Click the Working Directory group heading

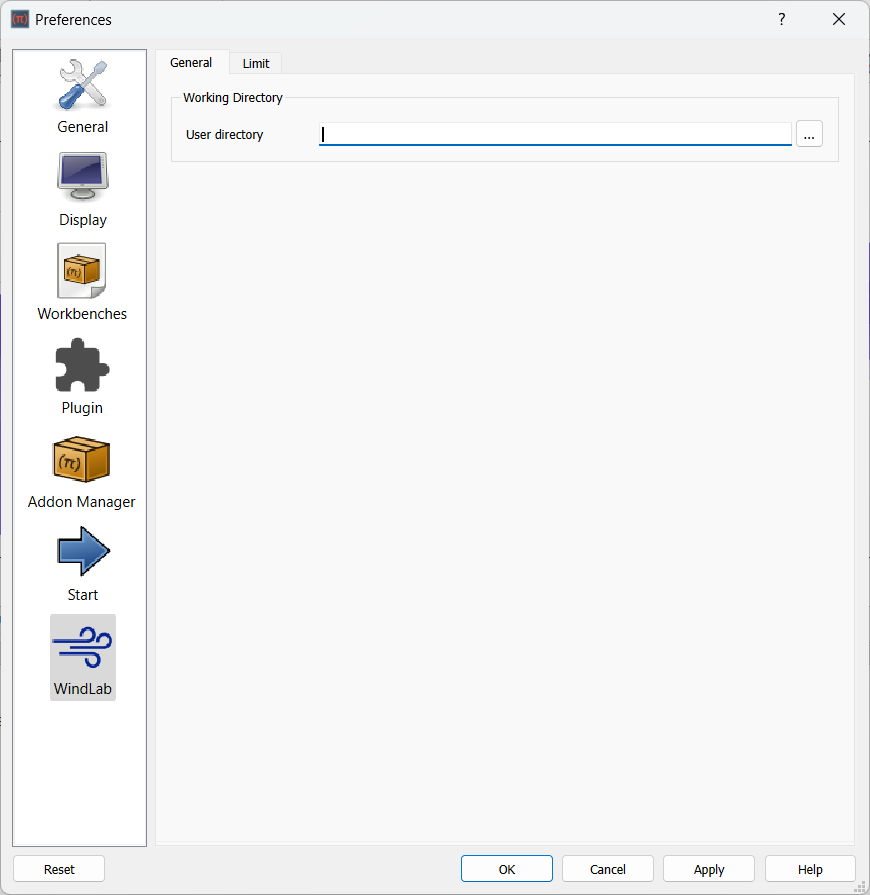(x=232, y=97)
